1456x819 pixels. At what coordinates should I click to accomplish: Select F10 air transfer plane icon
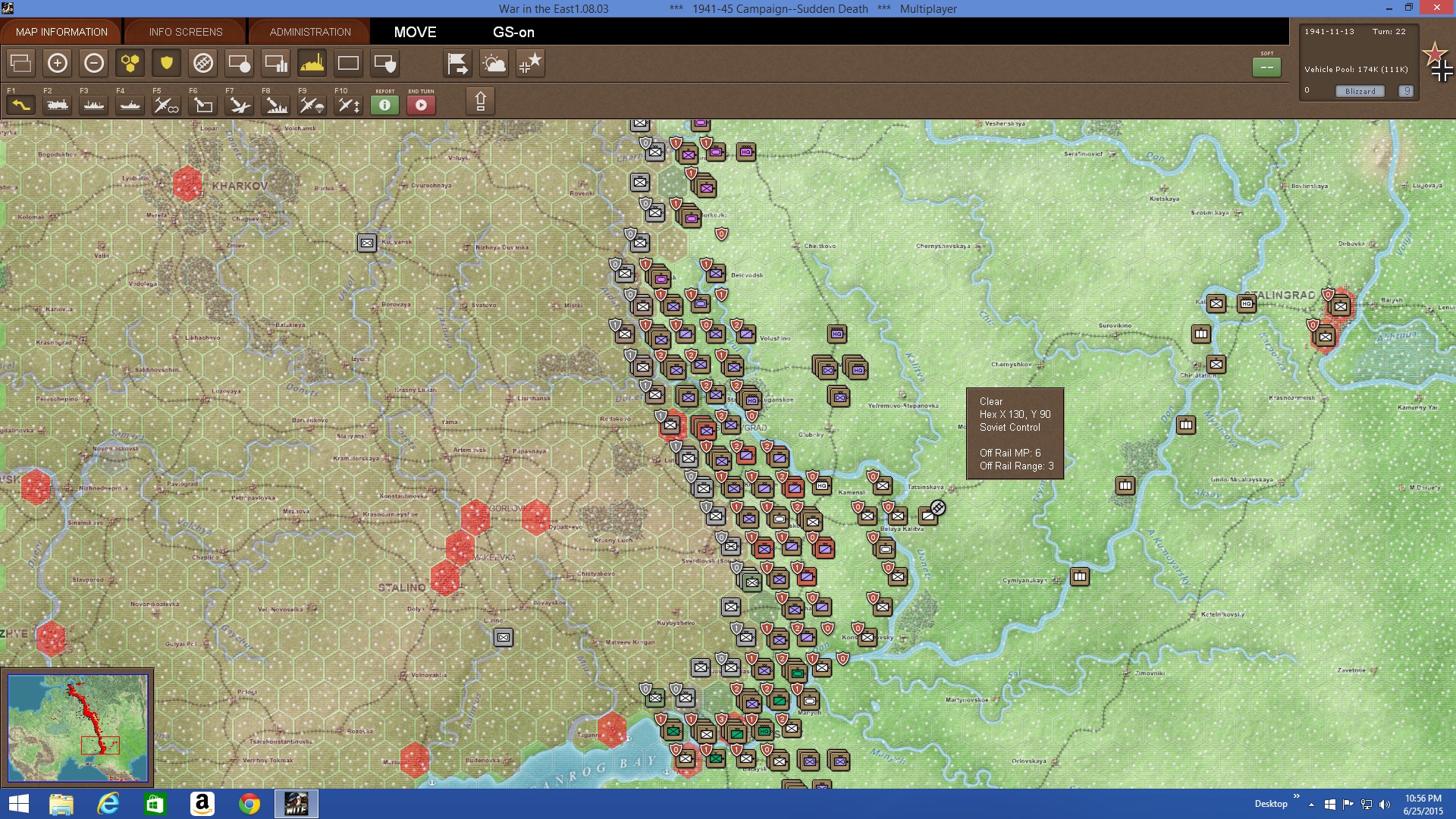(x=349, y=105)
